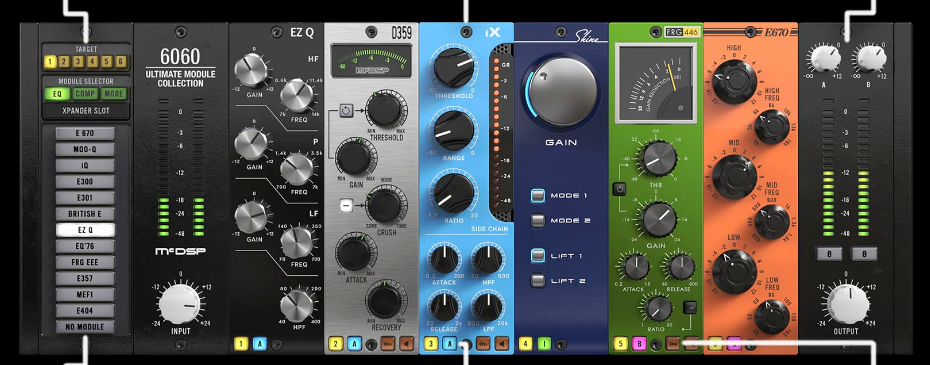Screen dimensions: 930x365
Task: Click the yellow slot 3 number on iX
Action: coord(431,344)
